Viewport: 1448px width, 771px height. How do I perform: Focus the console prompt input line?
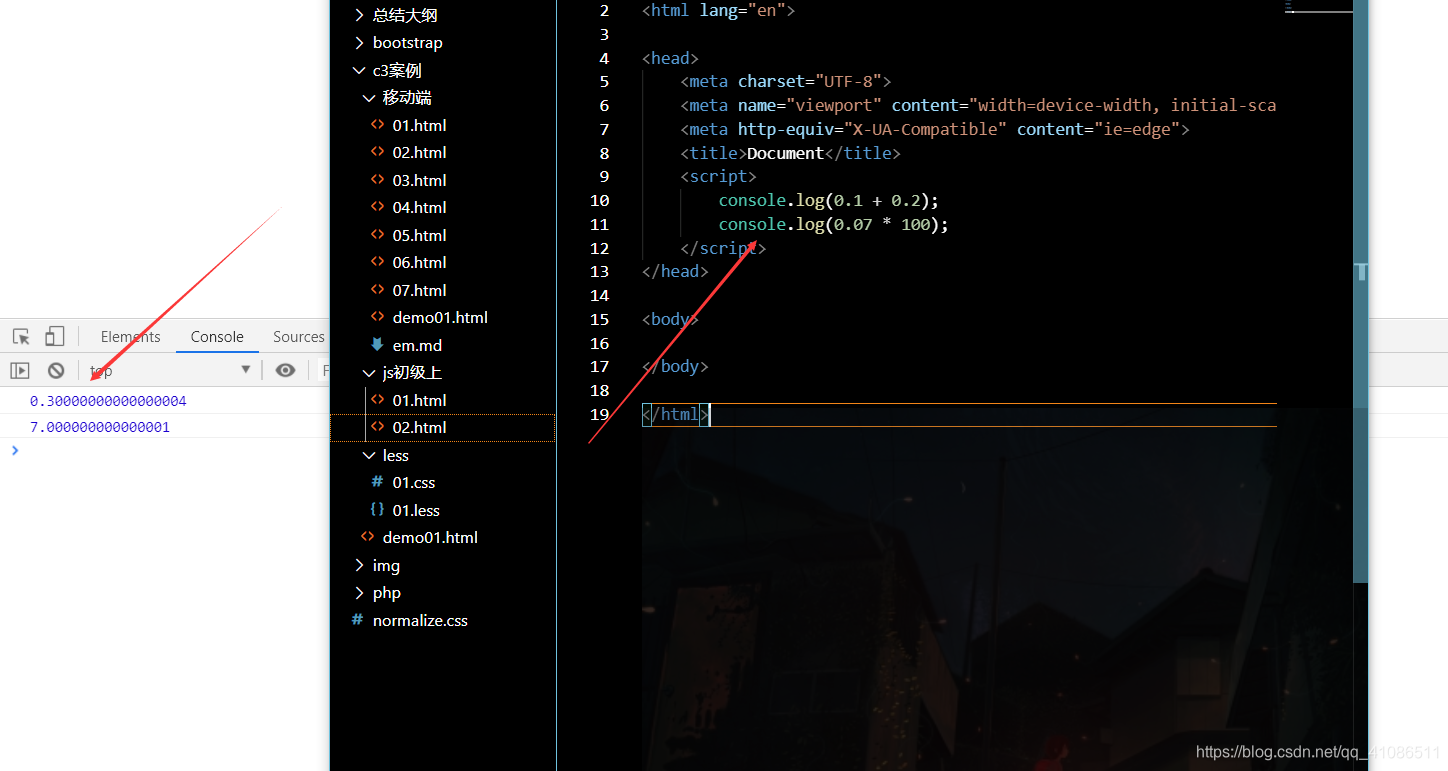pos(165,451)
